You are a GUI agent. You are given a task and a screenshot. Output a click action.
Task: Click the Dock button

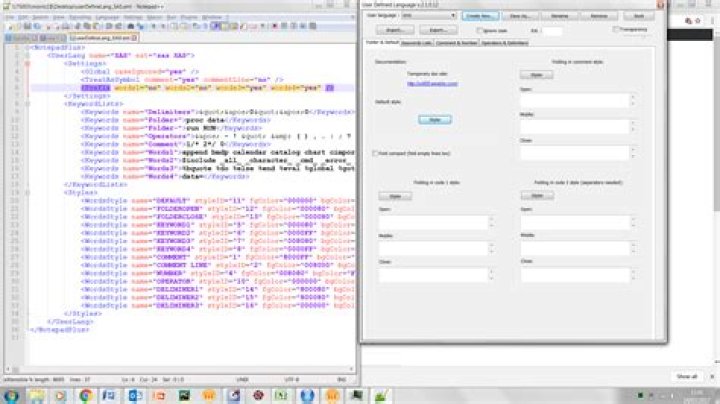(639, 16)
